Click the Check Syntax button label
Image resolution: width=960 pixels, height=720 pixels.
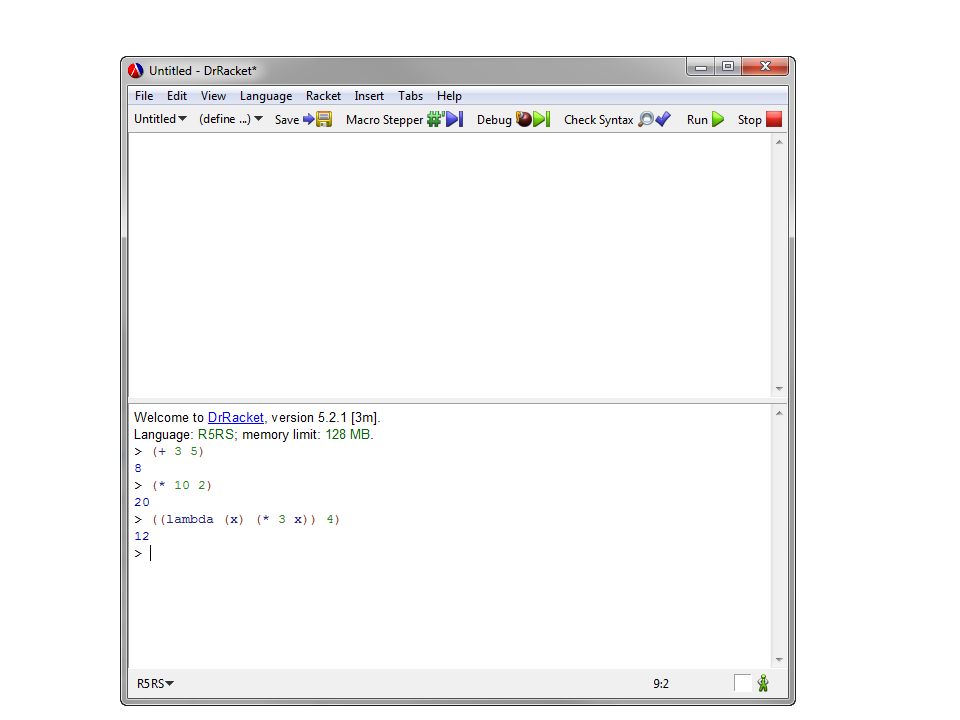pos(598,119)
